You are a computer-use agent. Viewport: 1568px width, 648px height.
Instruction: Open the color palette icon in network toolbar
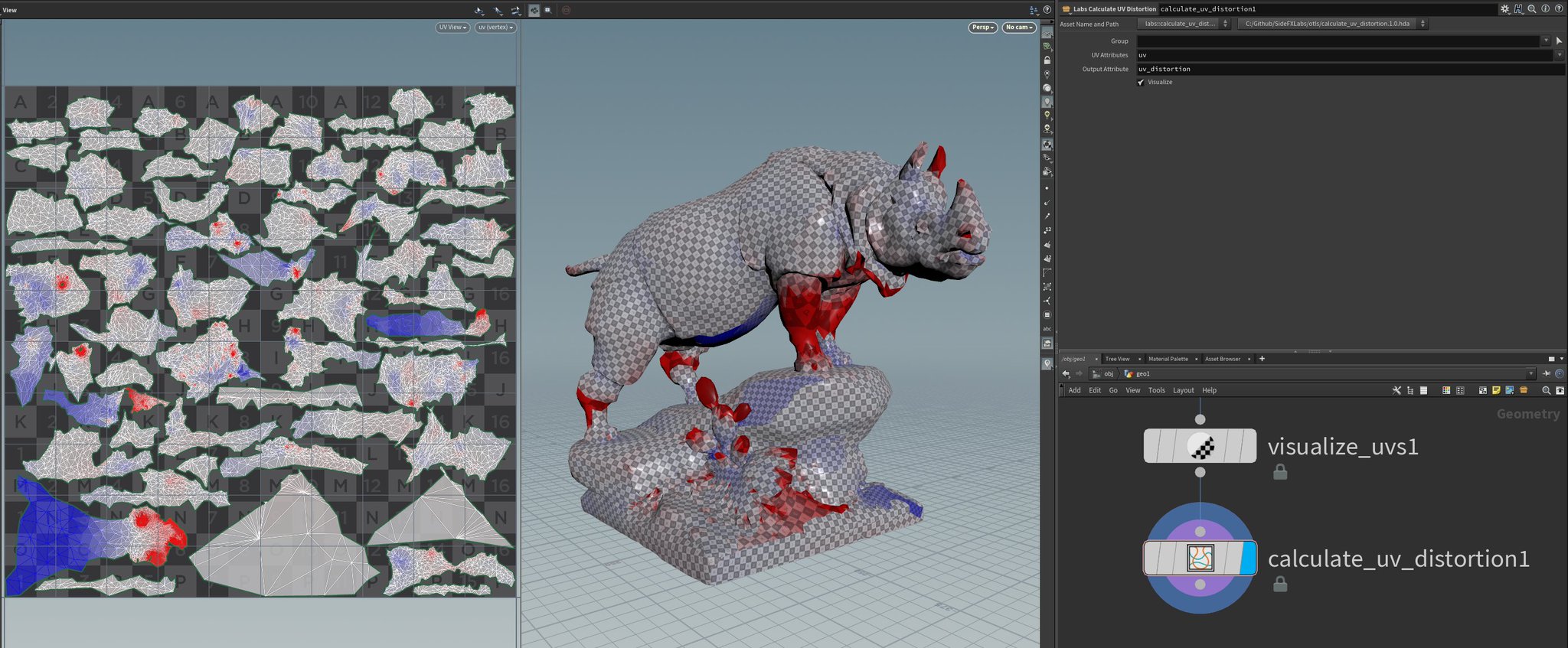[1446, 390]
